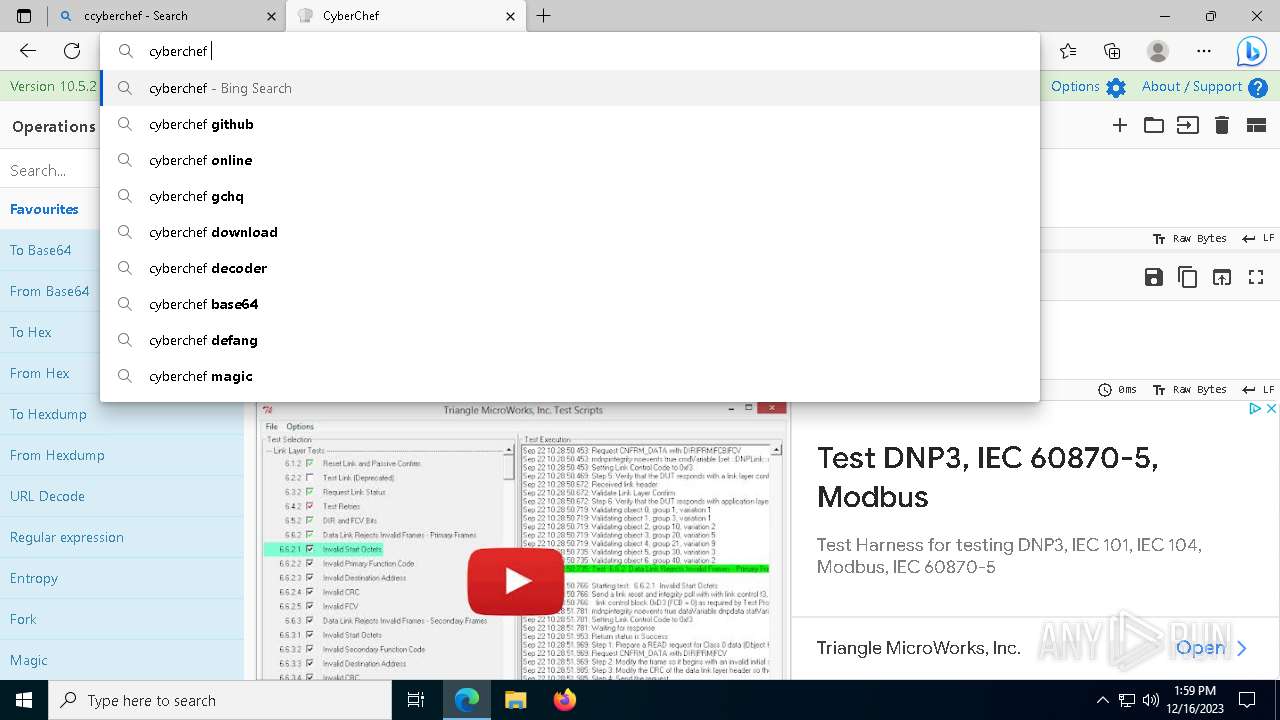Viewport: 1280px width, 720px height.
Task: Select the Magic operation
Action: (122, 660)
